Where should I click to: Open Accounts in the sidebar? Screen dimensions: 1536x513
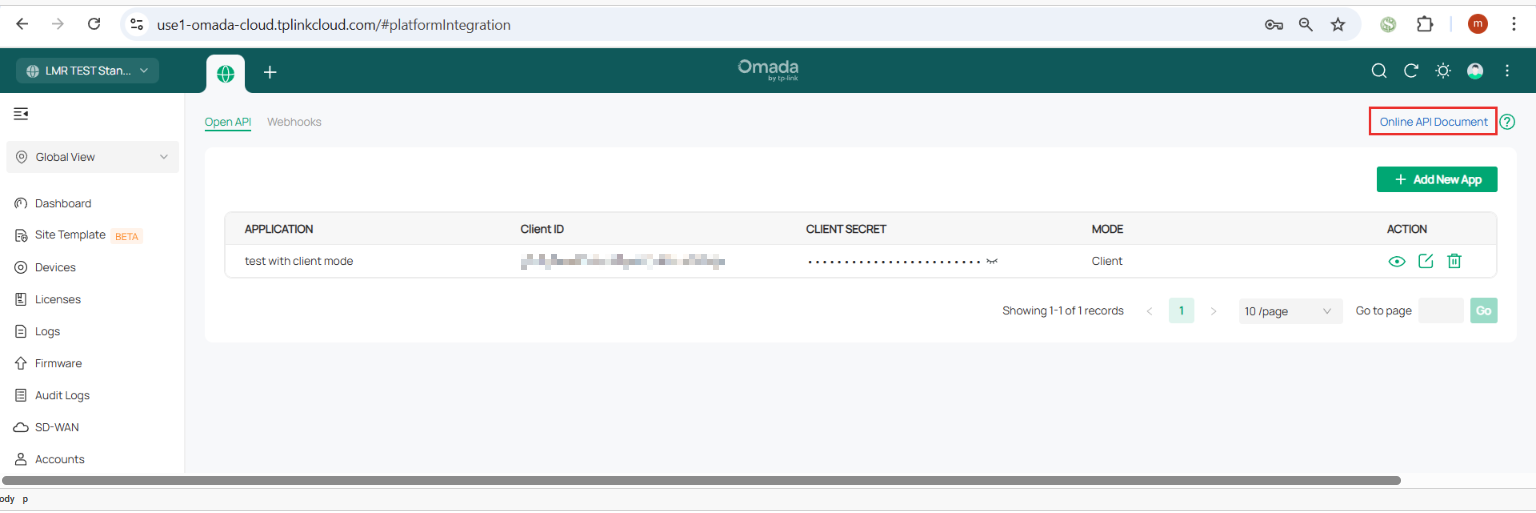tap(60, 459)
